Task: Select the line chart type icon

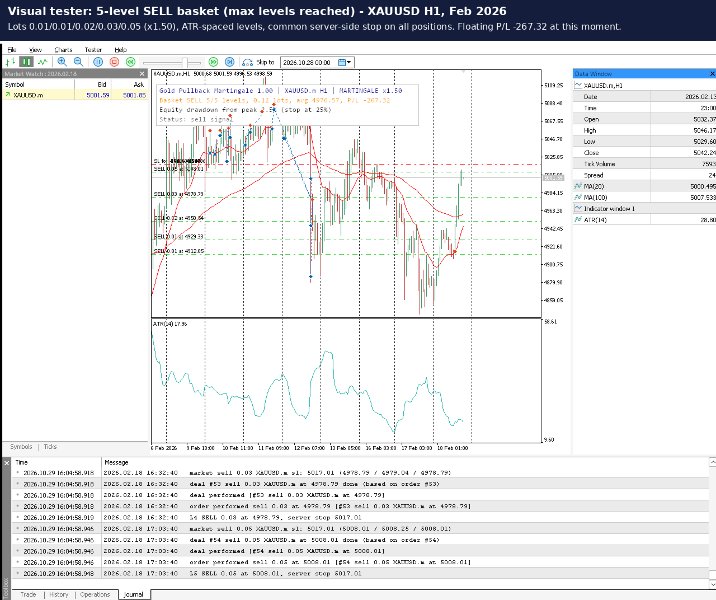Action: coord(42,62)
